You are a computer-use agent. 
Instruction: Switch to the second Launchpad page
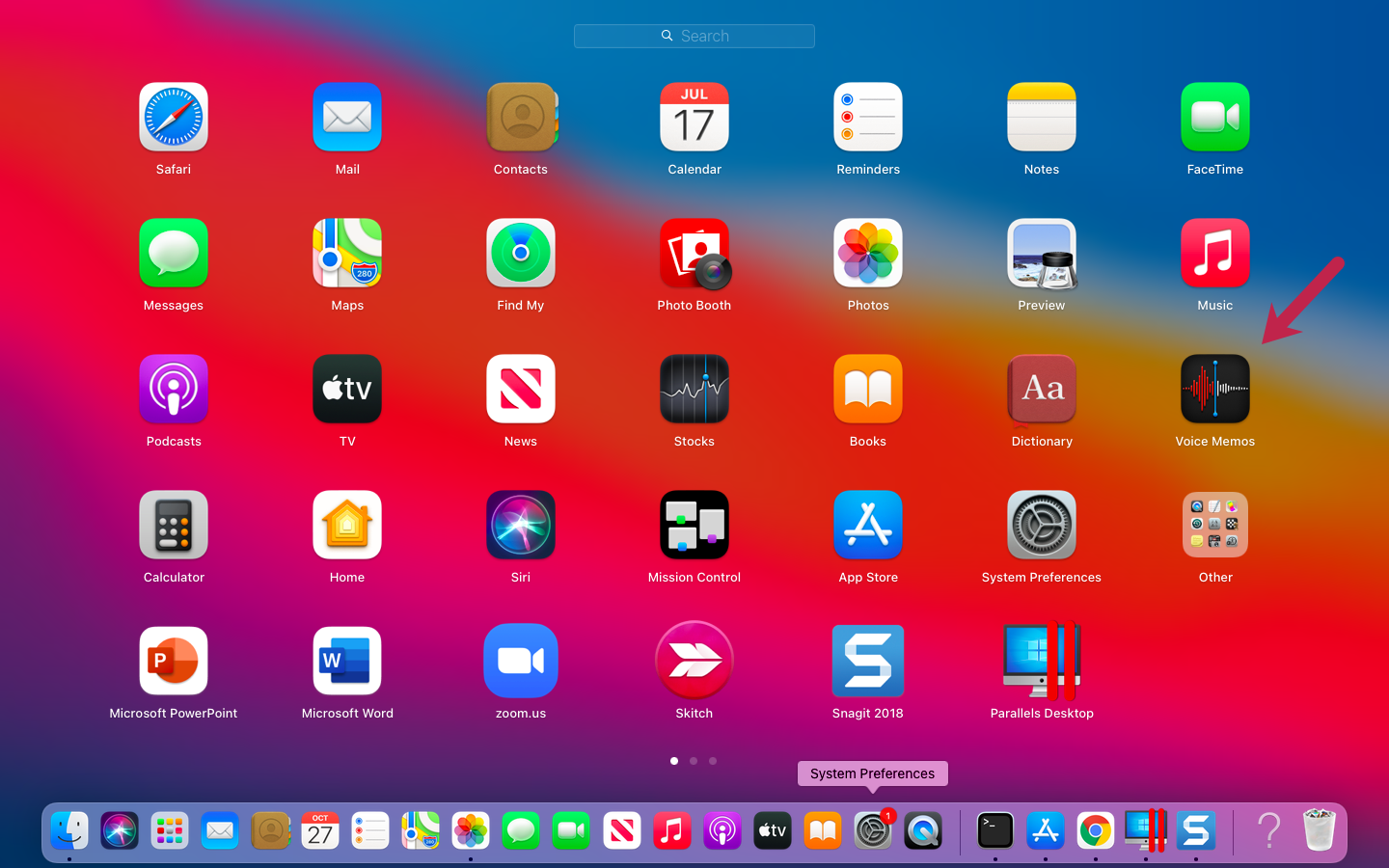tap(694, 761)
